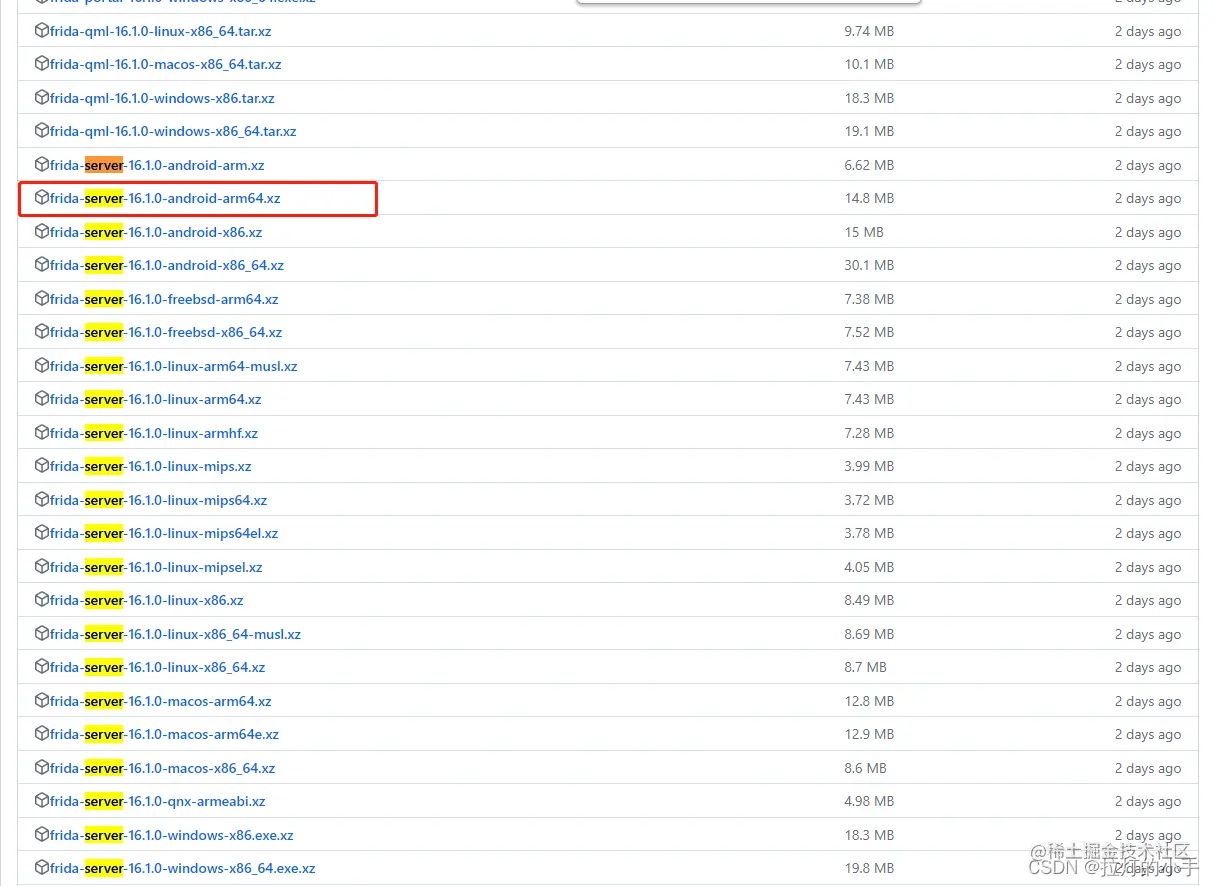This screenshot has width=1215, height=886.
Task: Download frida-server-16.1.0-macos-arm64.xz
Action: tap(161, 701)
